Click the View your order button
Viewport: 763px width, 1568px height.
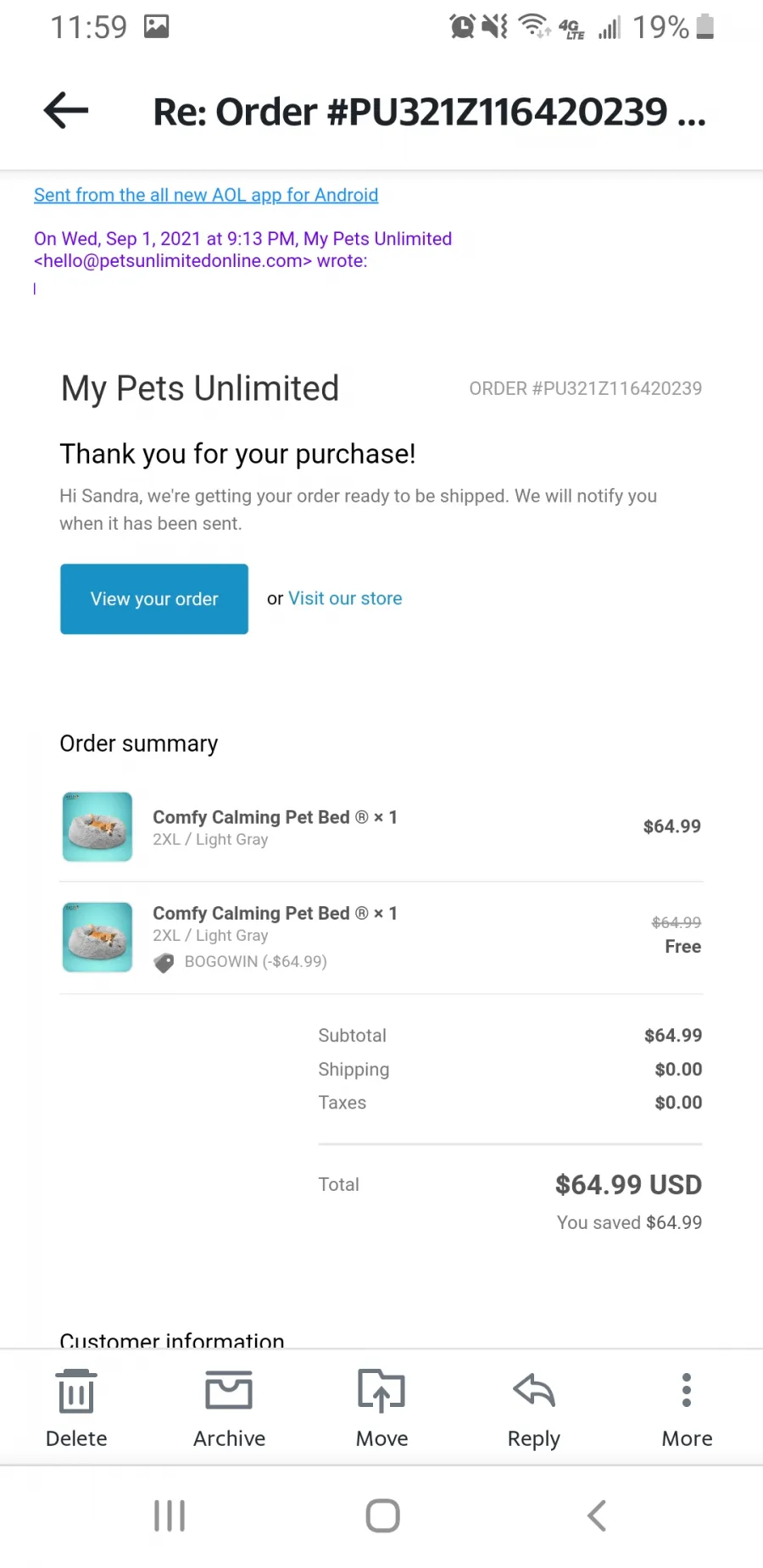pos(154,598)
